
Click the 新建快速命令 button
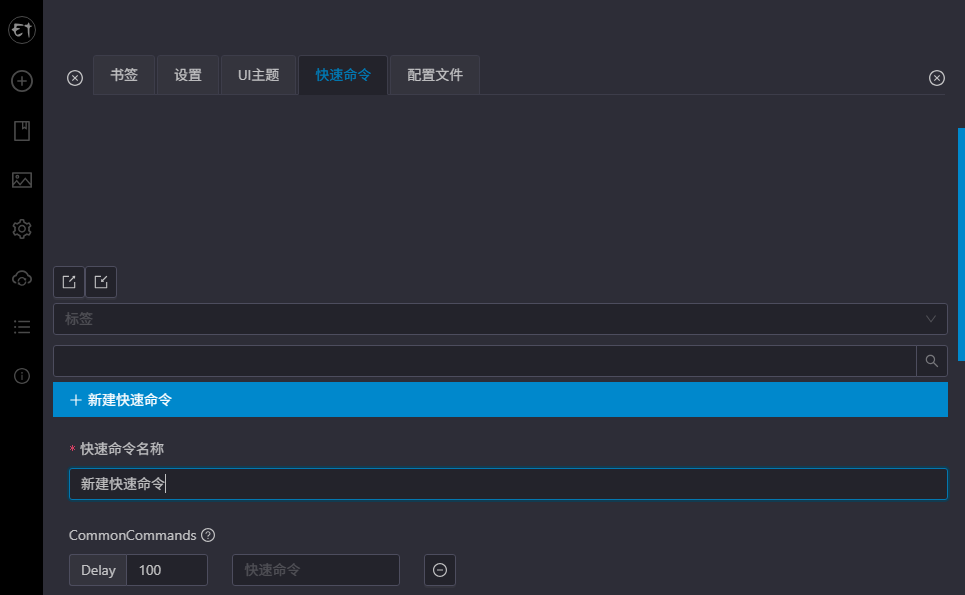point(500,399)
